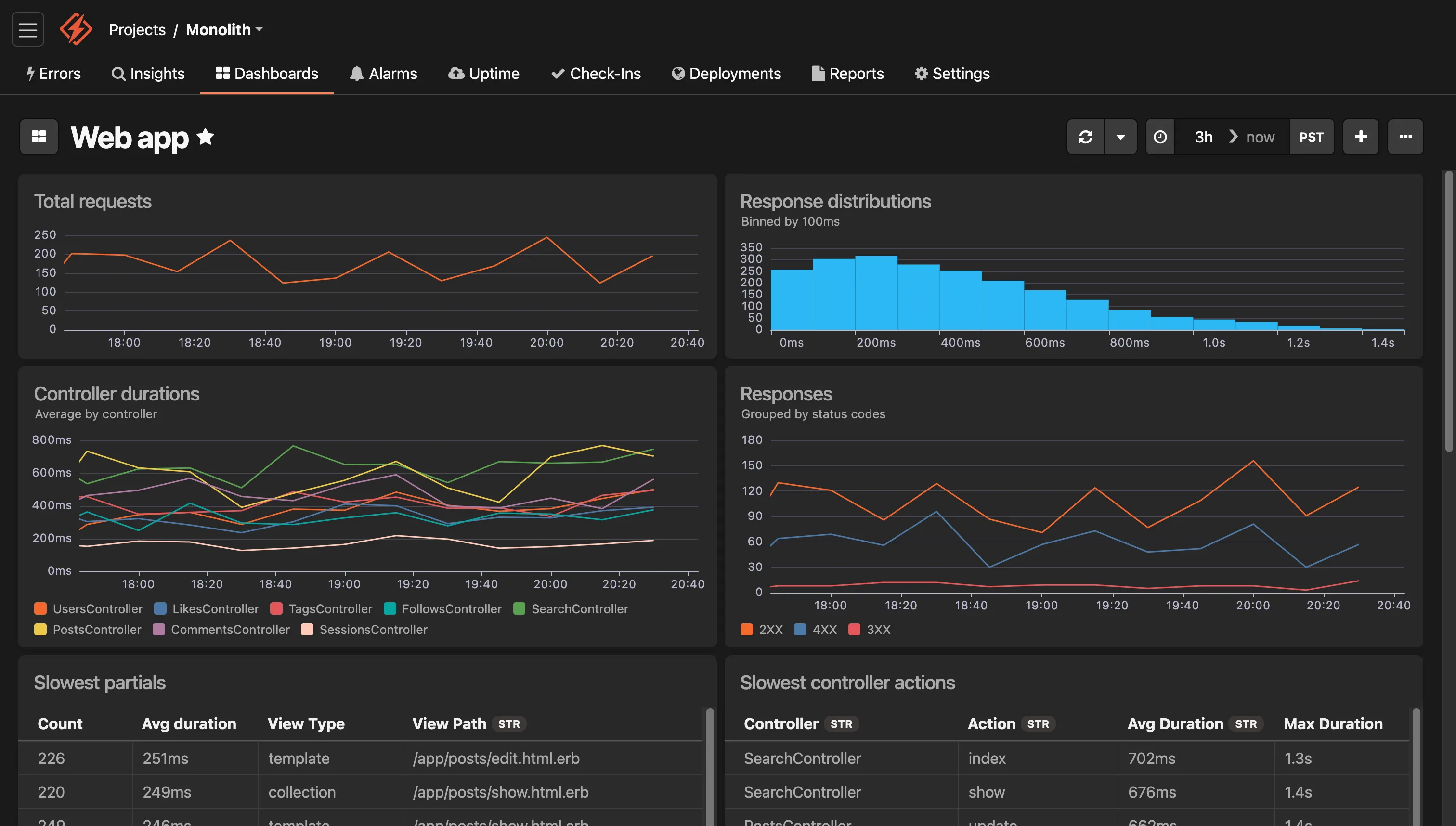Expand the Monolith project dropdown
The width and height of the screenshot is (1456, 826).
point(223,29)
